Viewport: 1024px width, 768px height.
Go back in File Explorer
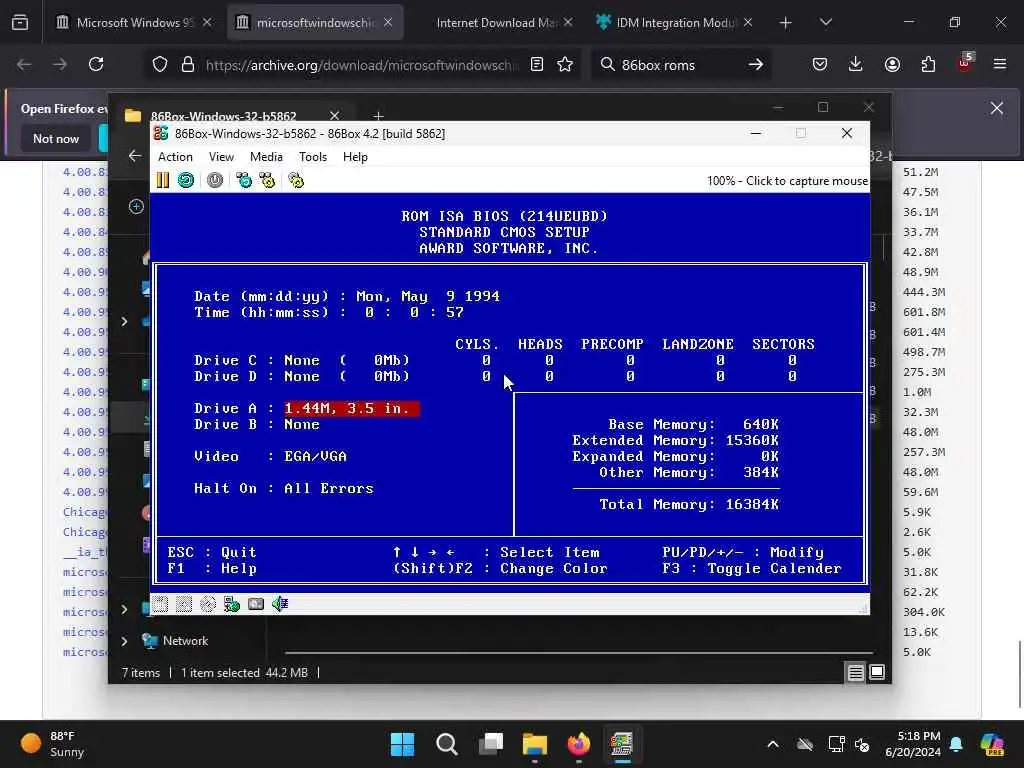click(x=135, y=155)
